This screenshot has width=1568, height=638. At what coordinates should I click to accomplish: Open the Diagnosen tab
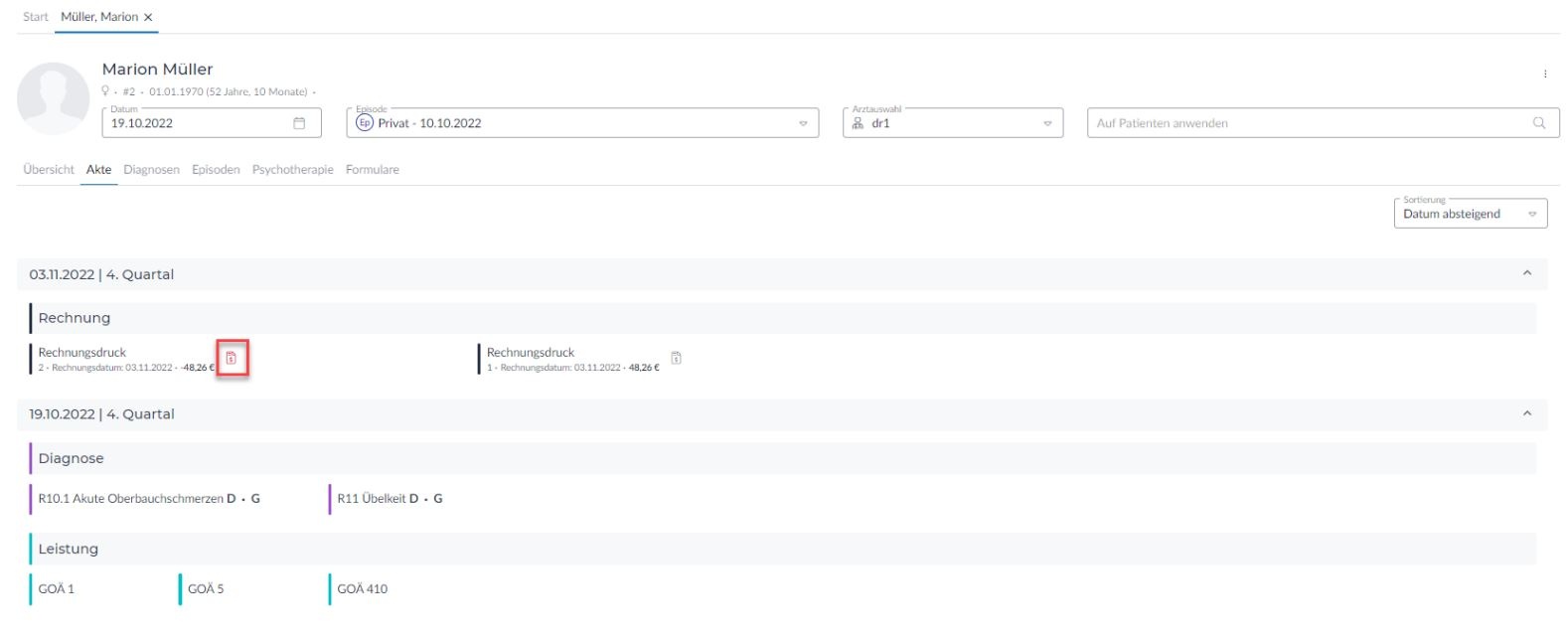[x=151, y=170]
